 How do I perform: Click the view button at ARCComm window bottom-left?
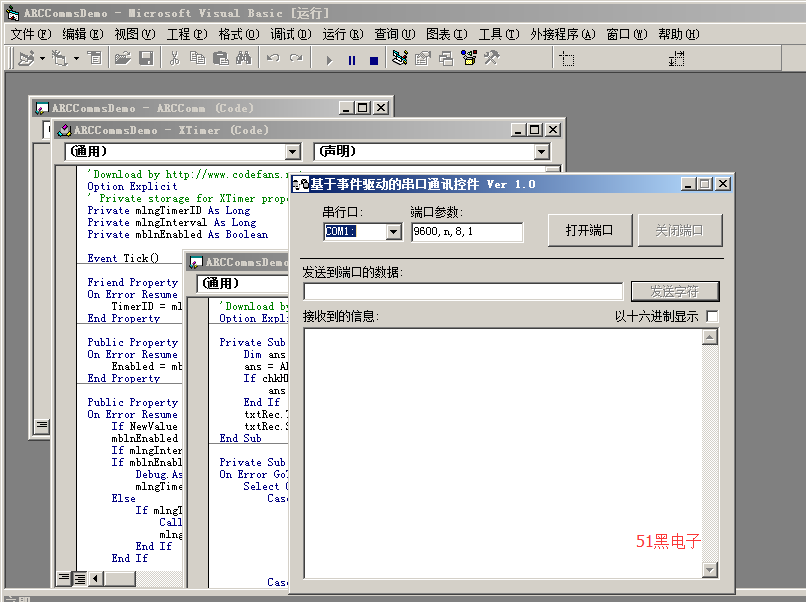(x=42, y=425)
